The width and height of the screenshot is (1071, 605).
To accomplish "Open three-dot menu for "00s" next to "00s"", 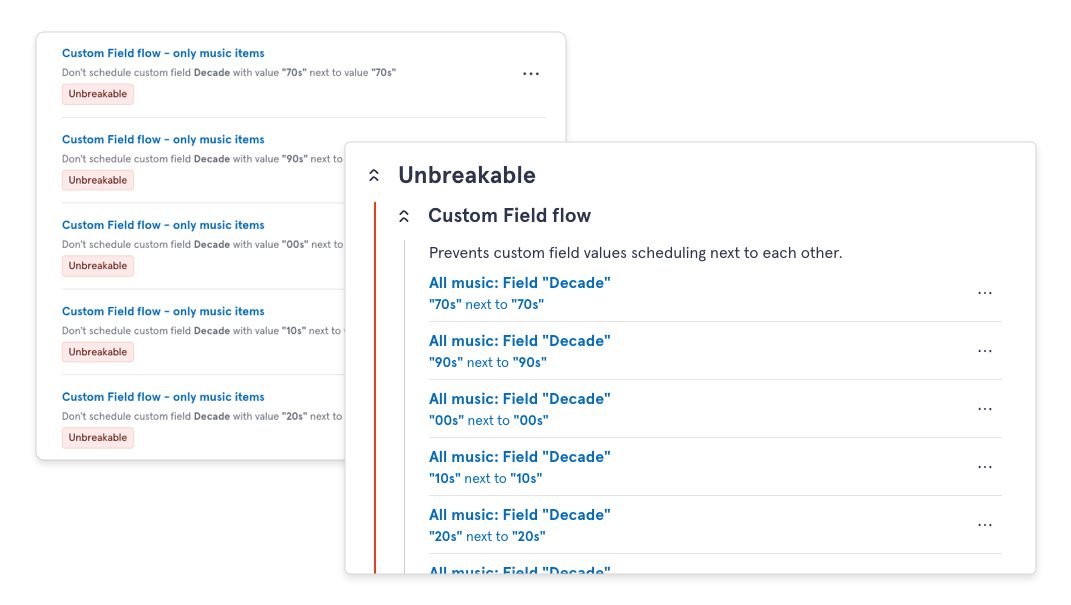I will pos(984,409).
